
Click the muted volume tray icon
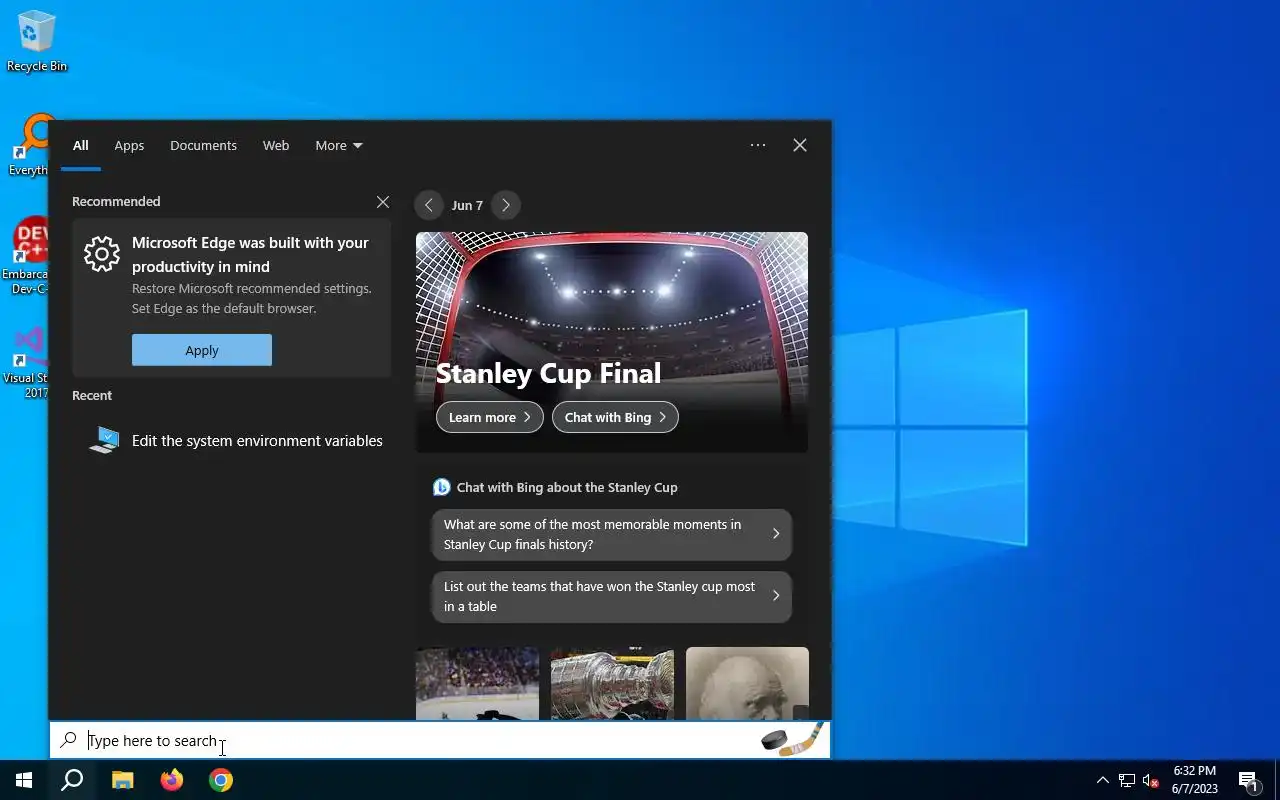[1151, 780]
